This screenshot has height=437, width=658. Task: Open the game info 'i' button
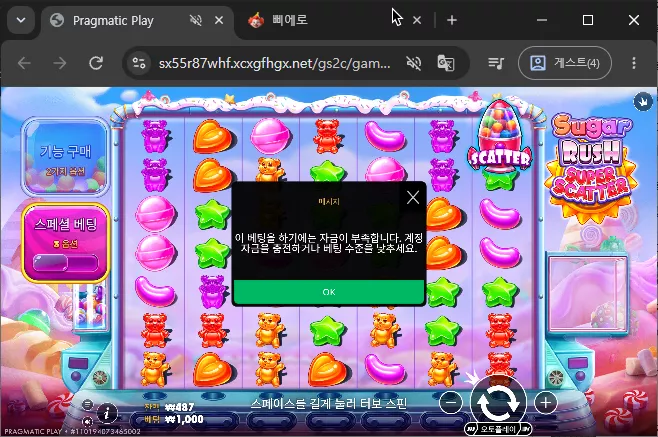(x=107, y=413)
